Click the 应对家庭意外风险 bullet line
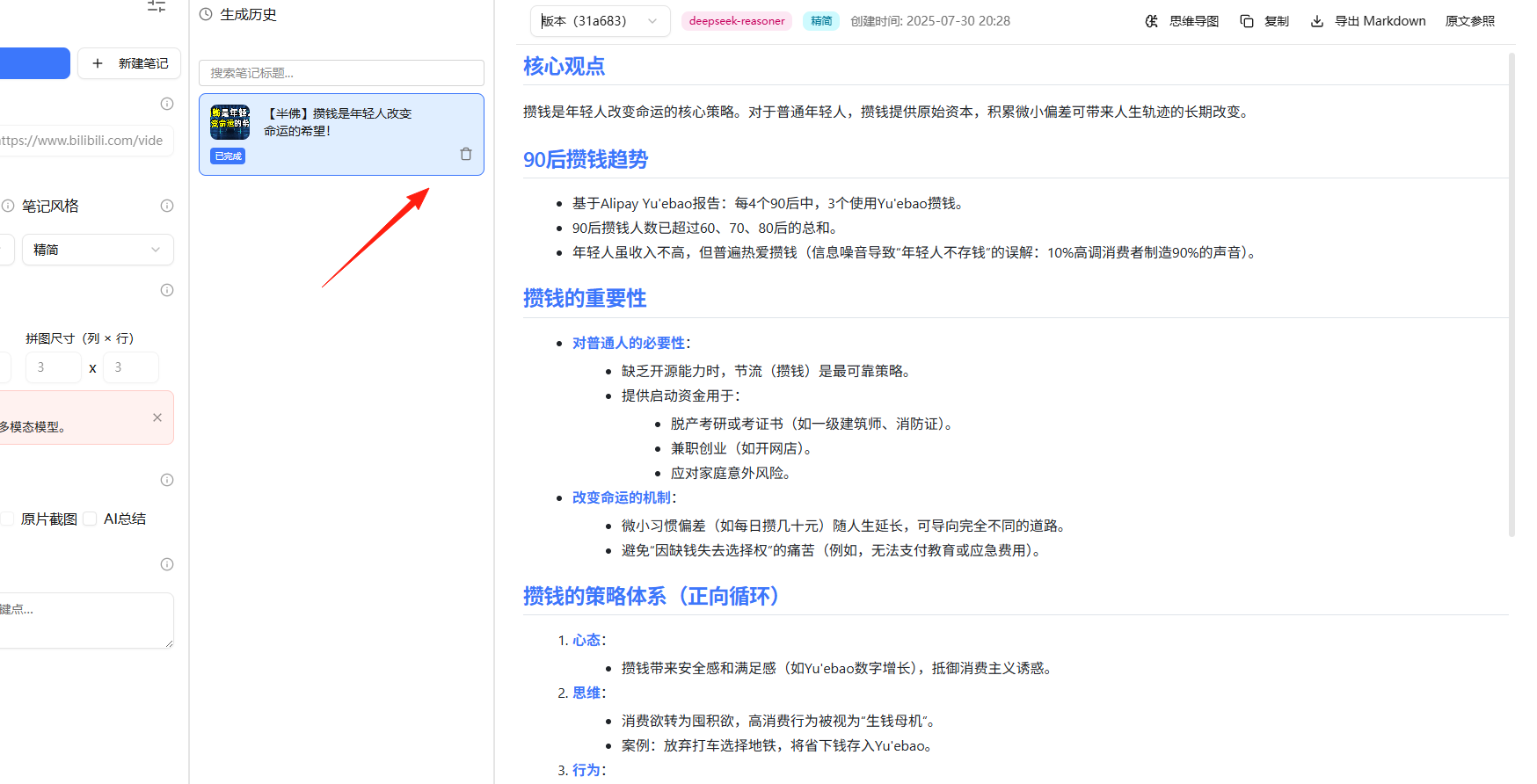 [732, 473]
